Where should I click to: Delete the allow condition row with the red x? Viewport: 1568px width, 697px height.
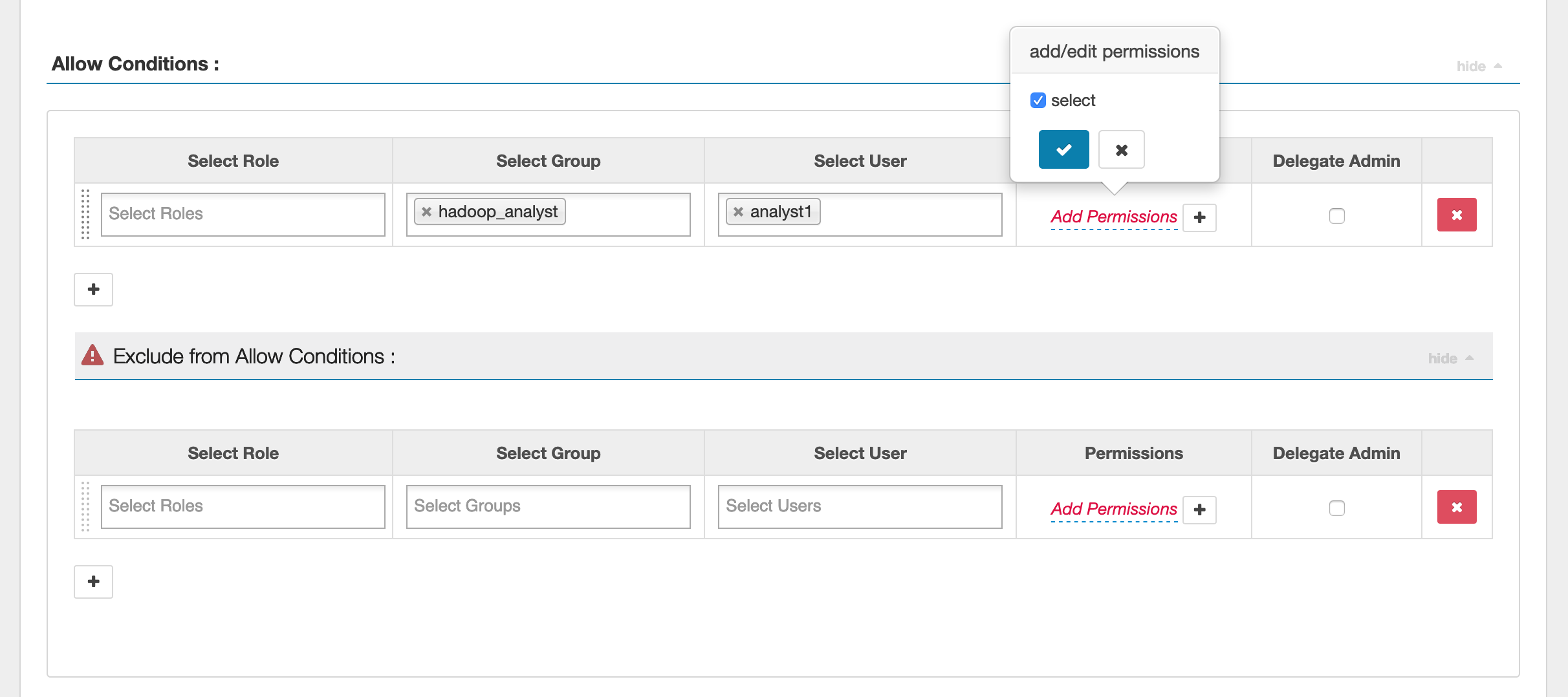pos(1456,215)
